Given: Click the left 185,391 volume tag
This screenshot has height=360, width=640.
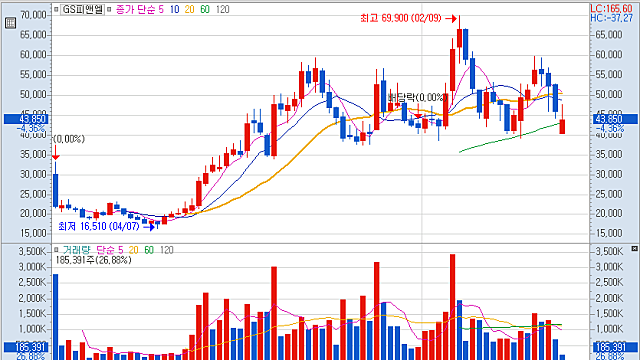Looking at the screenshot, I should click(26, 347).
